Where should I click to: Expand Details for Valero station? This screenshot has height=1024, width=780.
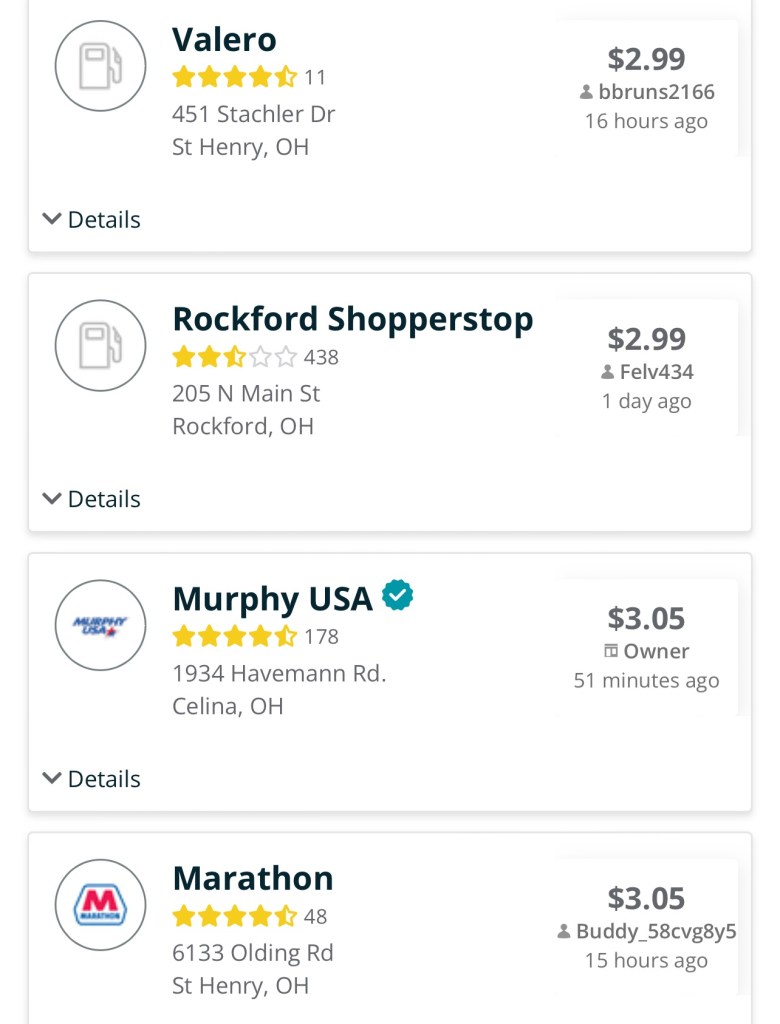pos(92,219)
